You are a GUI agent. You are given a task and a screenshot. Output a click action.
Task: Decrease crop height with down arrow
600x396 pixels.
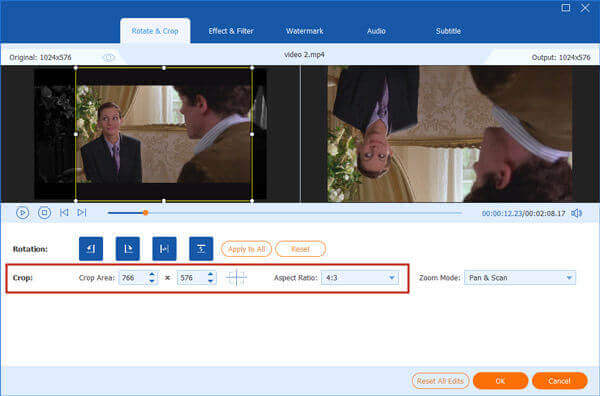[210, 281]
